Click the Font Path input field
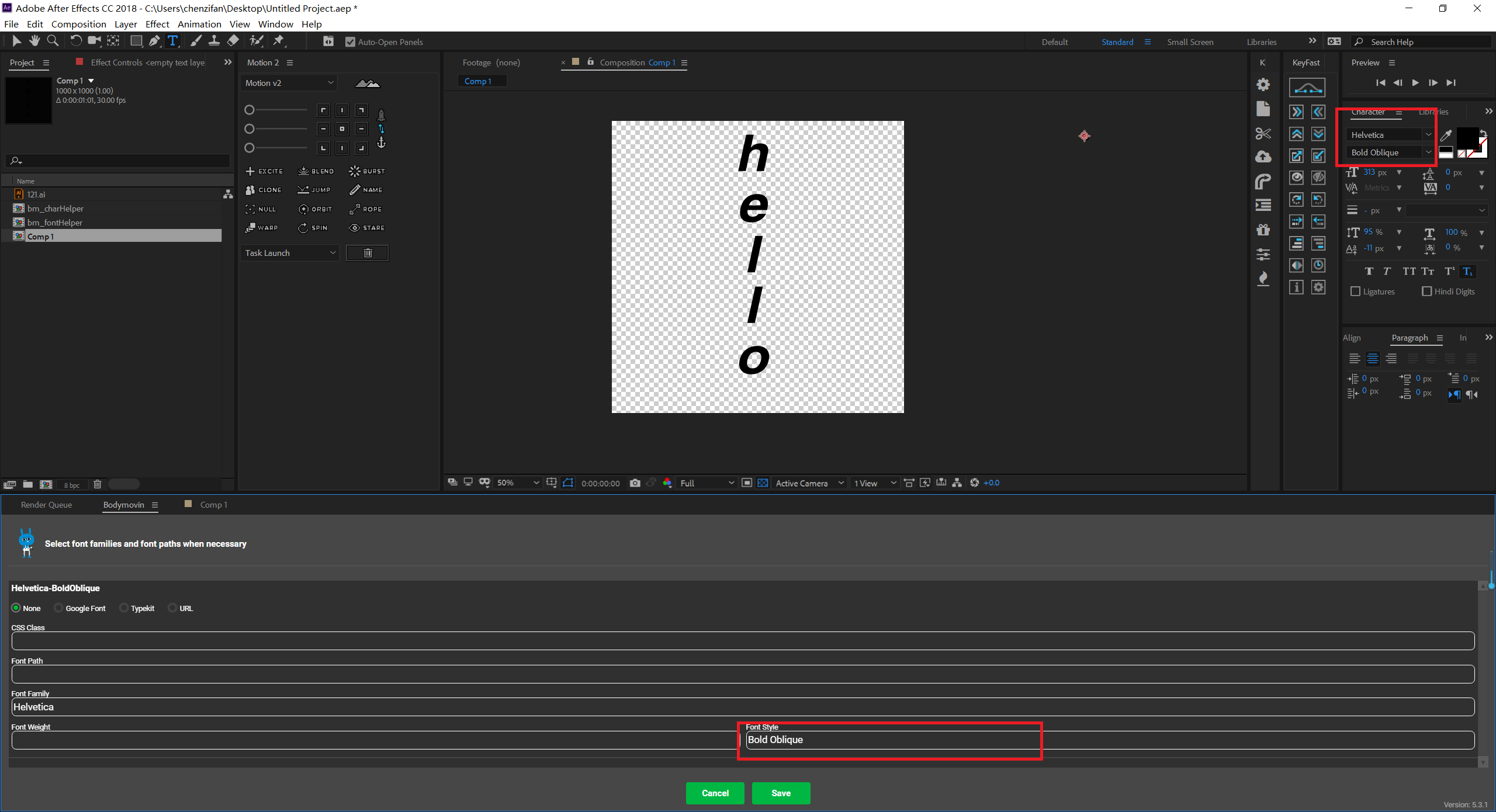 (742, 674)
